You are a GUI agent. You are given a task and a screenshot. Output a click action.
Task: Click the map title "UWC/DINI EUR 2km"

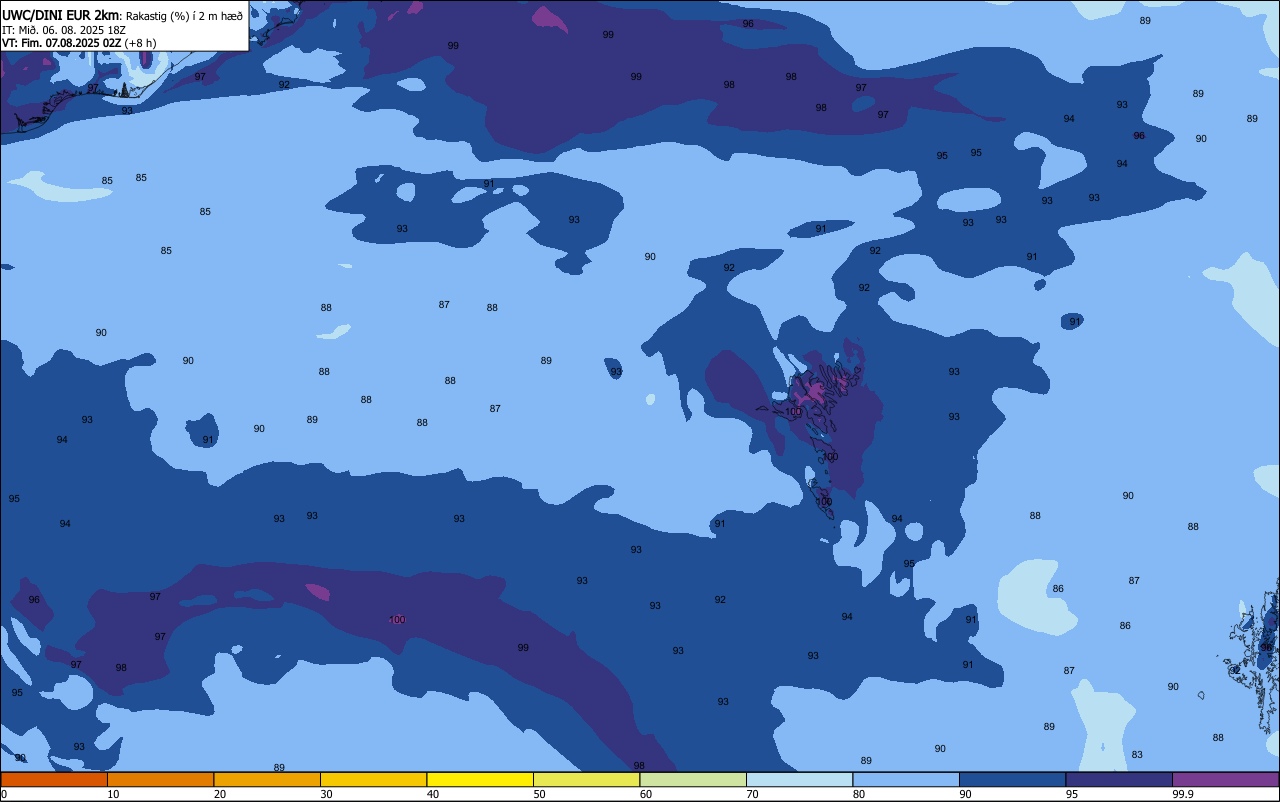coord(60,15)
